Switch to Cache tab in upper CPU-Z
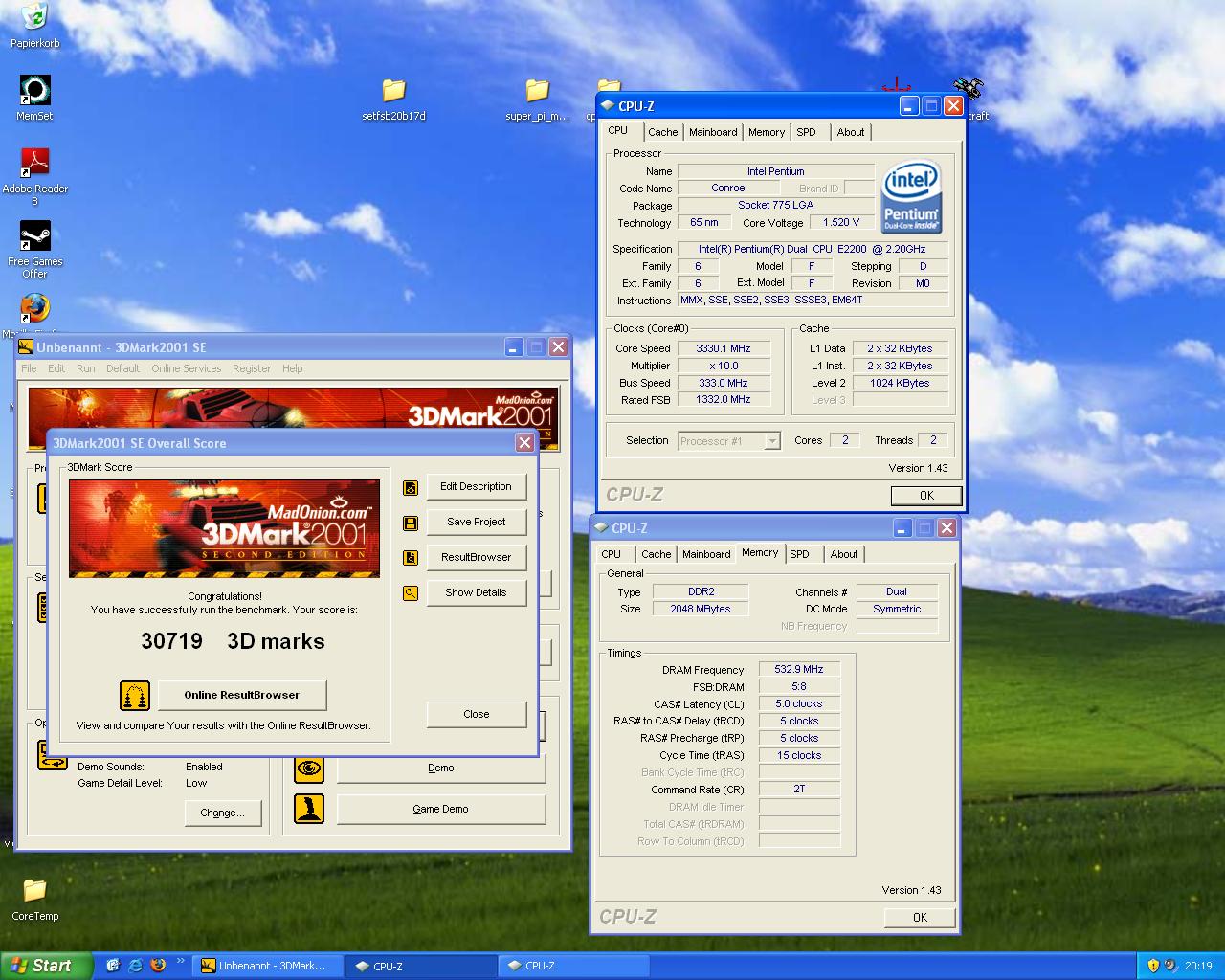Image resolution: width=1225 pixels, height=980 pixels. point(662,133)
